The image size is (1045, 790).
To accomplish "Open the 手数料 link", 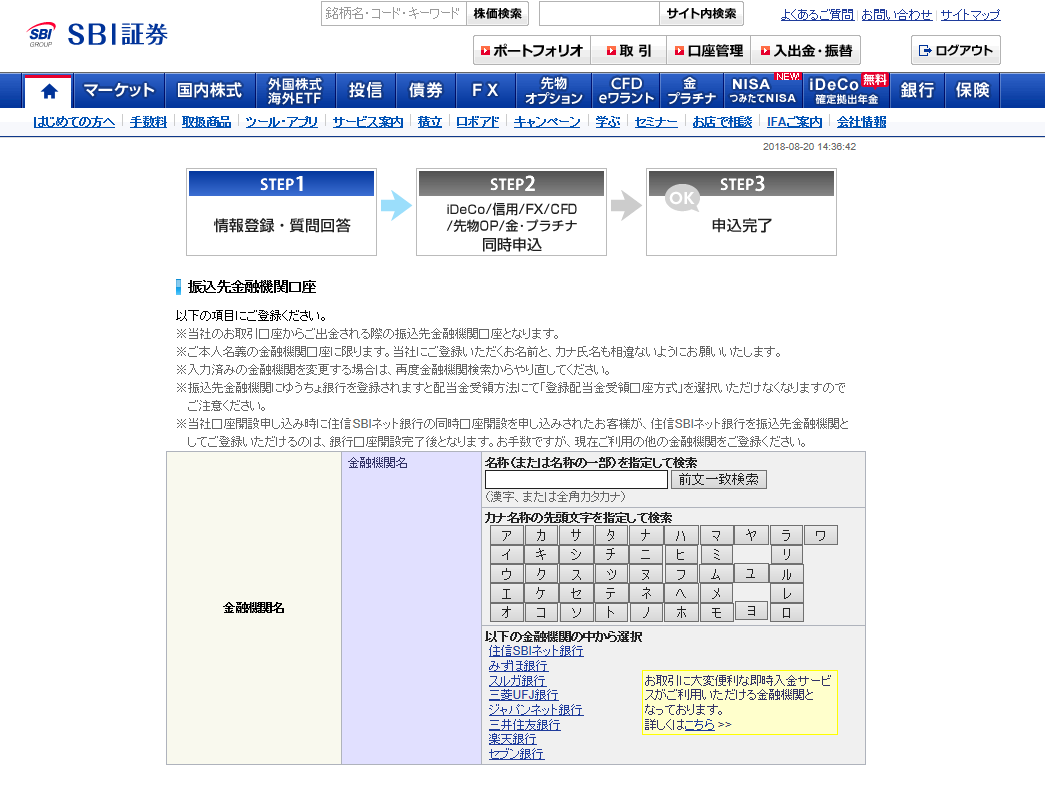I will [148, 122].
